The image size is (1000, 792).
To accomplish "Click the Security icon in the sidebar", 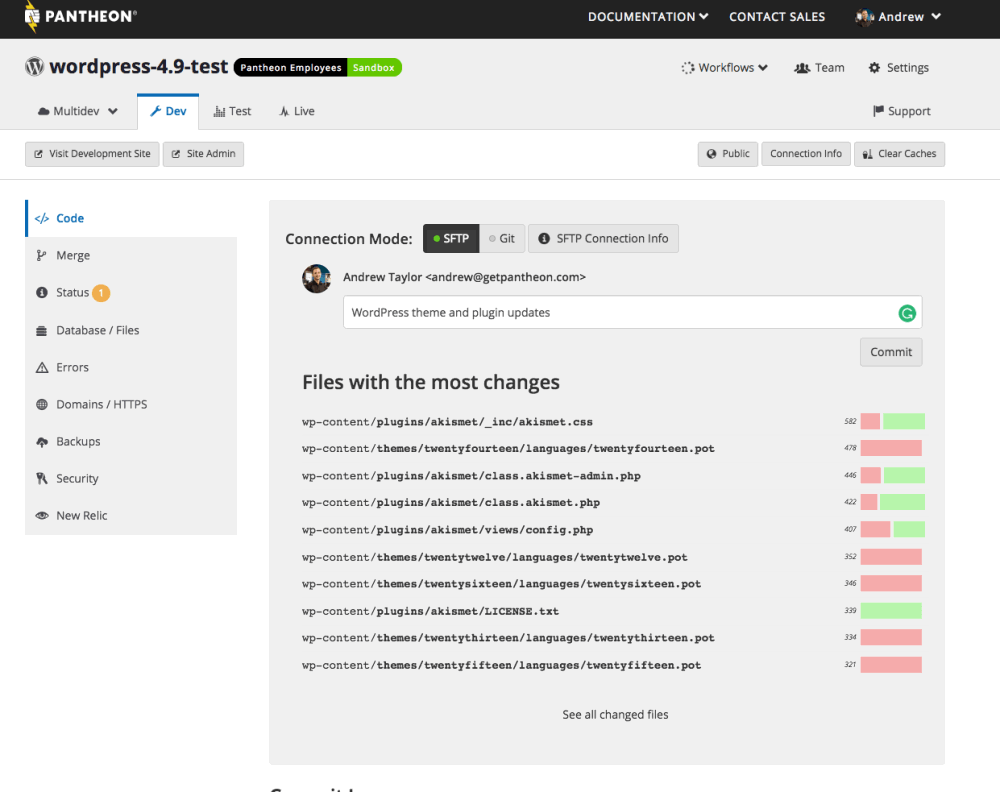I will click(42, 478).
